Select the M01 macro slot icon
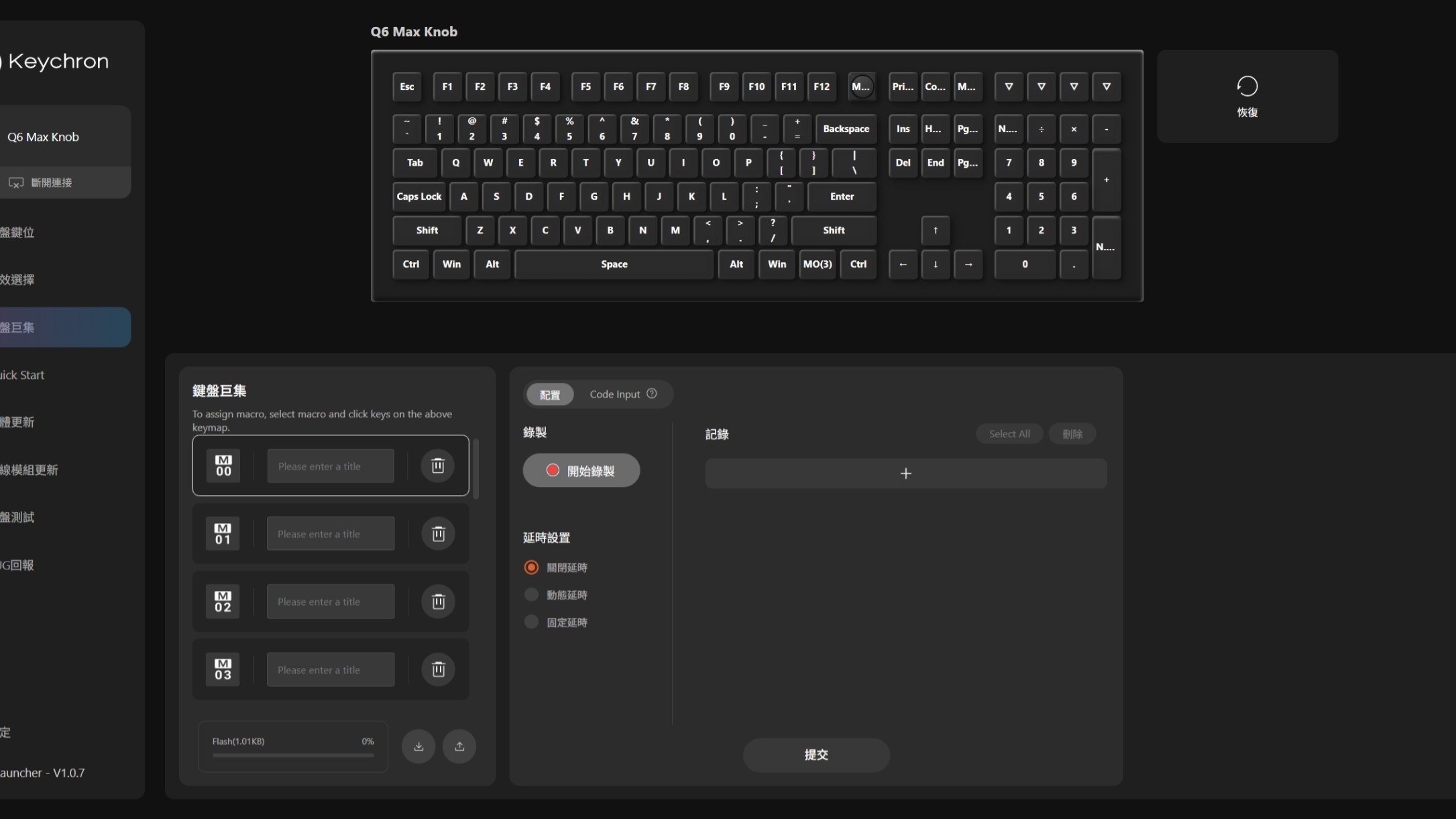Screen dimensions: 1456x819 (223, 534)
